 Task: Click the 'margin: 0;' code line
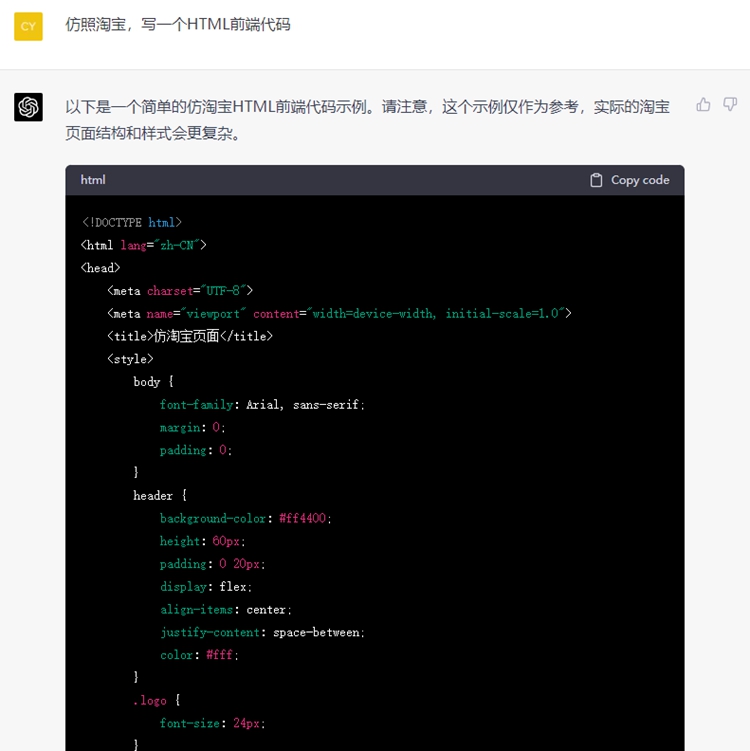click(x=192, y=427)
